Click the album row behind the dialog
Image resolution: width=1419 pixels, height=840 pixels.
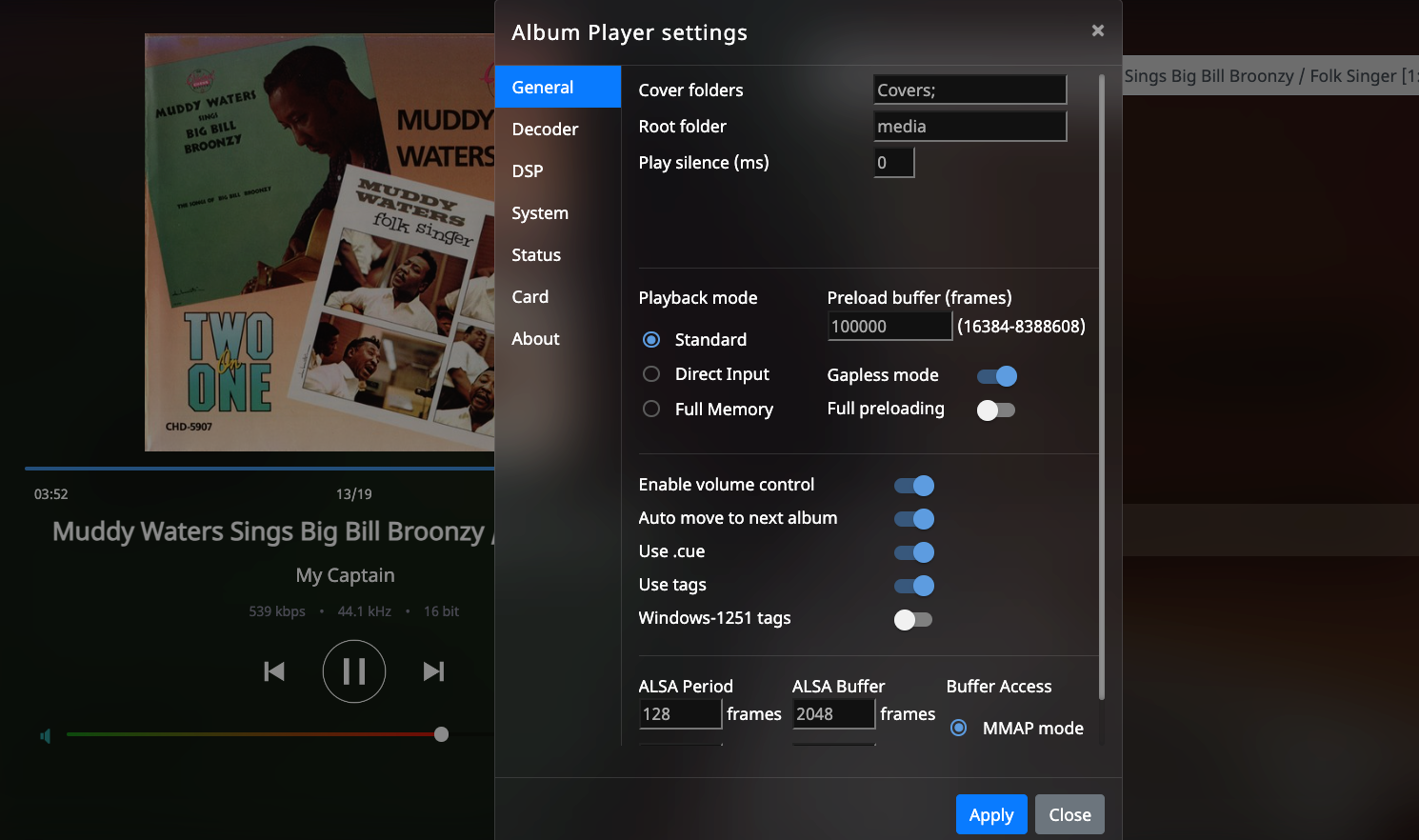coord(1270,75)
